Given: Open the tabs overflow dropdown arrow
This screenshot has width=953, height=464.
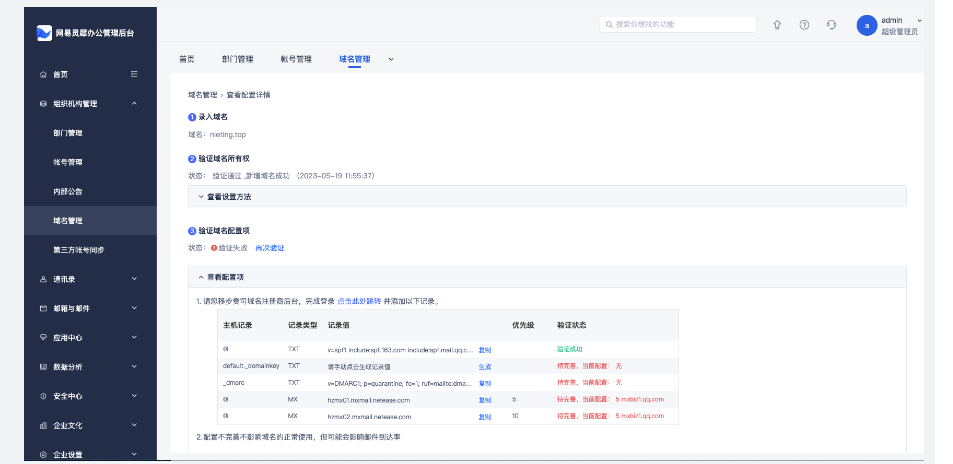Looking at the screenshot, I should click(391, 60).
